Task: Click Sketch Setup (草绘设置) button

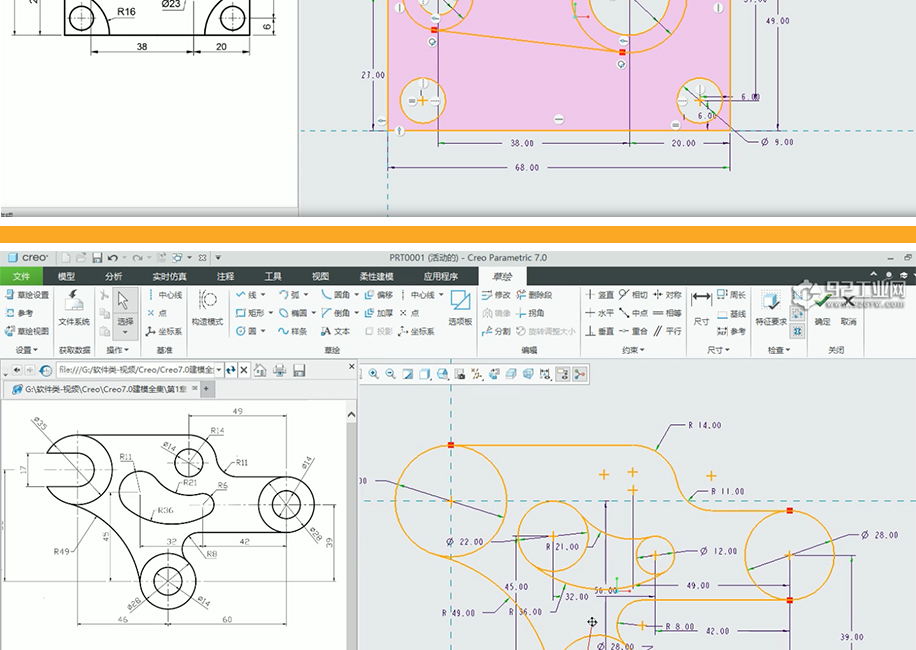Action: (x=27, y=295)
